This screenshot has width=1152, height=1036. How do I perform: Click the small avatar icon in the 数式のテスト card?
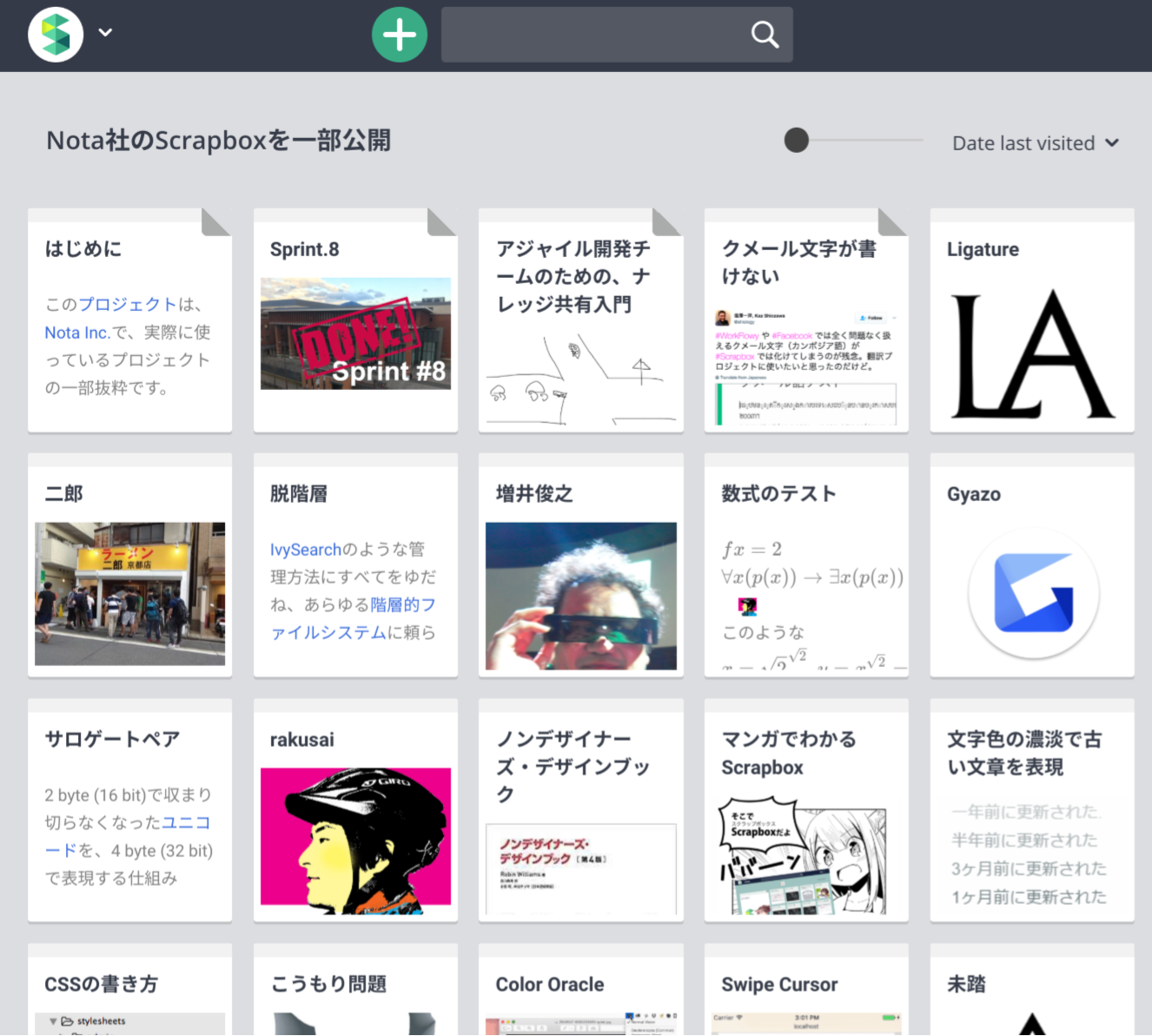[x=747, y=606]
